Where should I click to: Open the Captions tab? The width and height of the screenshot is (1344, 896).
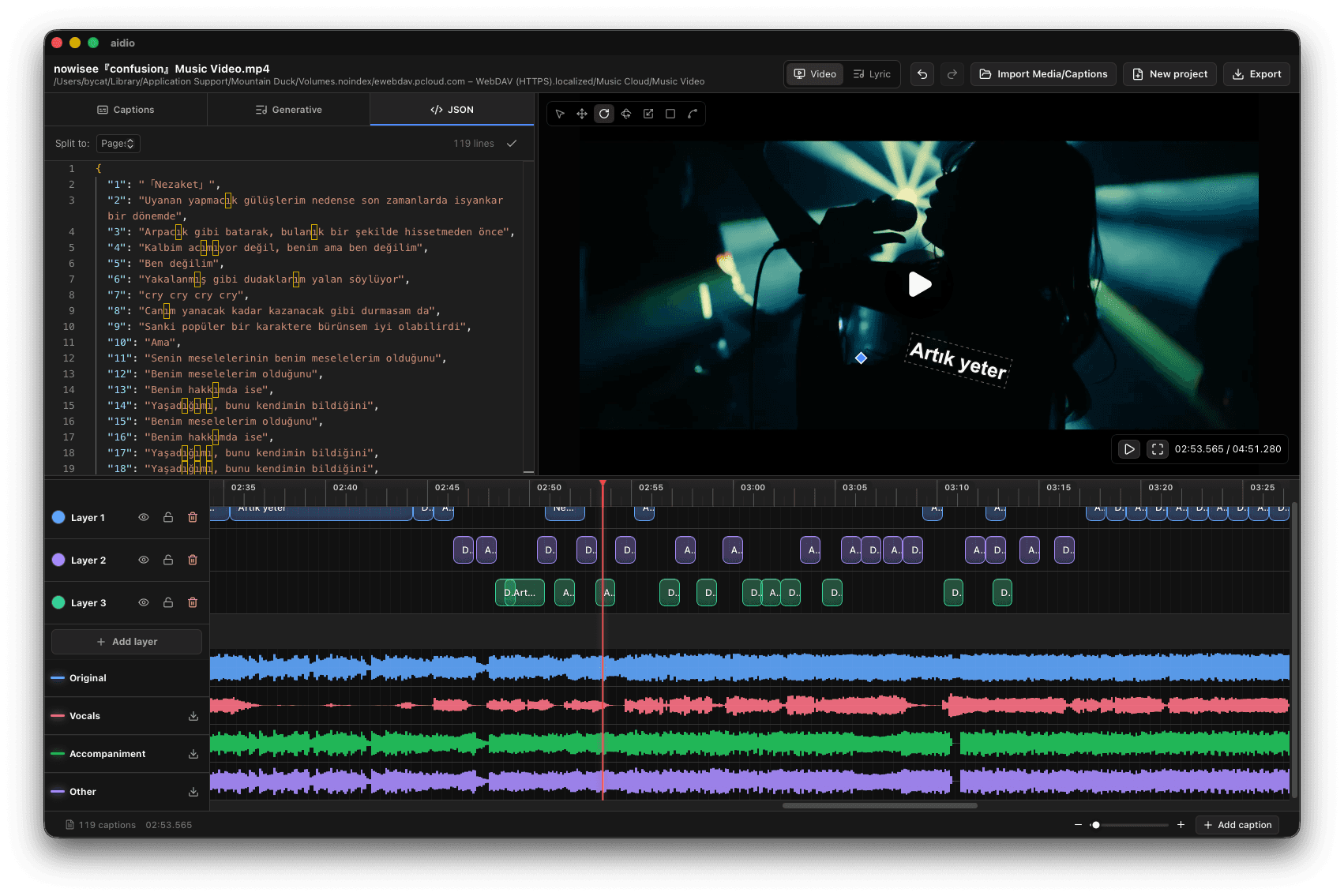126,110
